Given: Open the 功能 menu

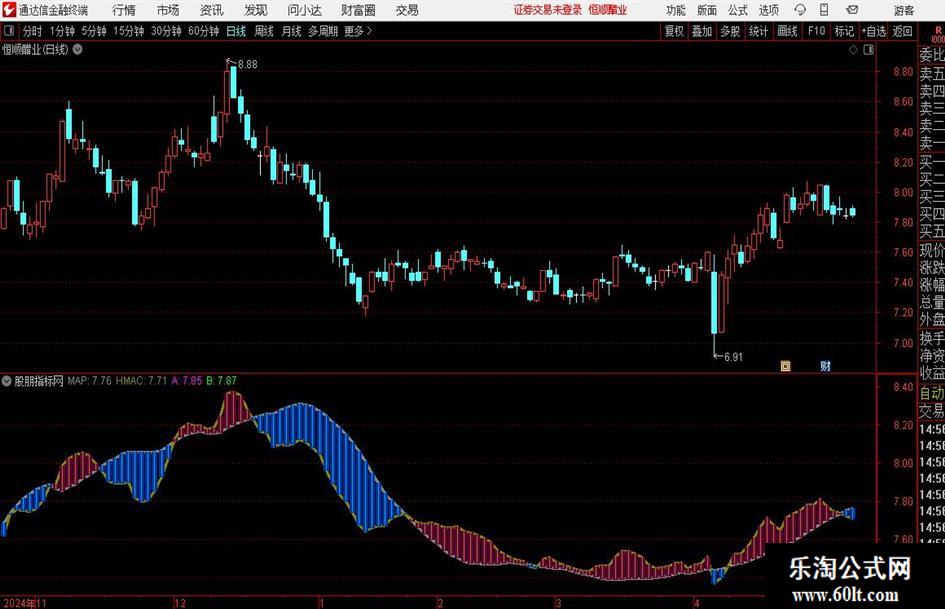Looking at the screenshot, I should pos(676,10).
